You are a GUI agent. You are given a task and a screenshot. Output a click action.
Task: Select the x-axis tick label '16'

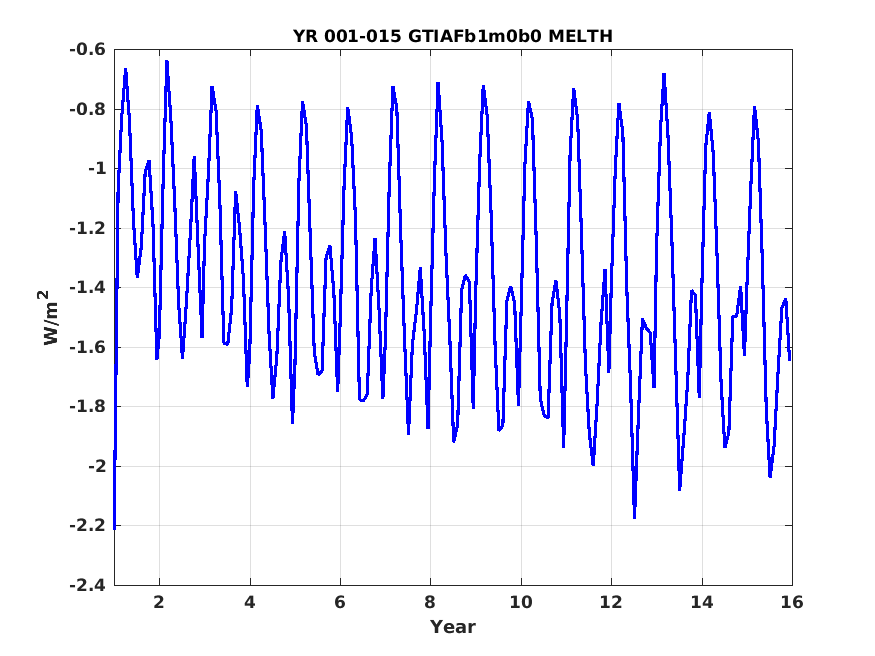point(792,602)
